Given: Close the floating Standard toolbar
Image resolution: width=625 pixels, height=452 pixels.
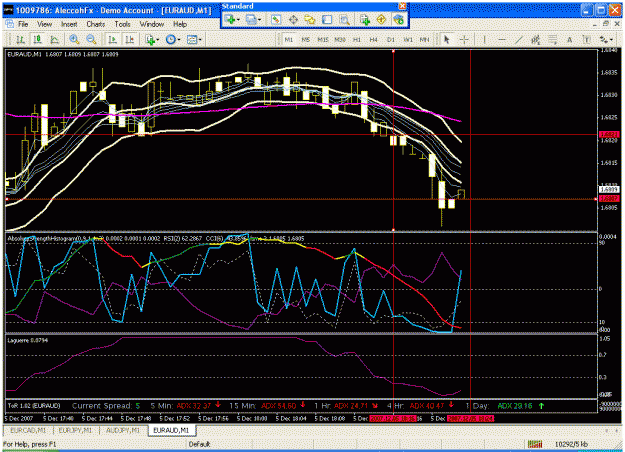Looking at the screenshot, I should [403, 6].
